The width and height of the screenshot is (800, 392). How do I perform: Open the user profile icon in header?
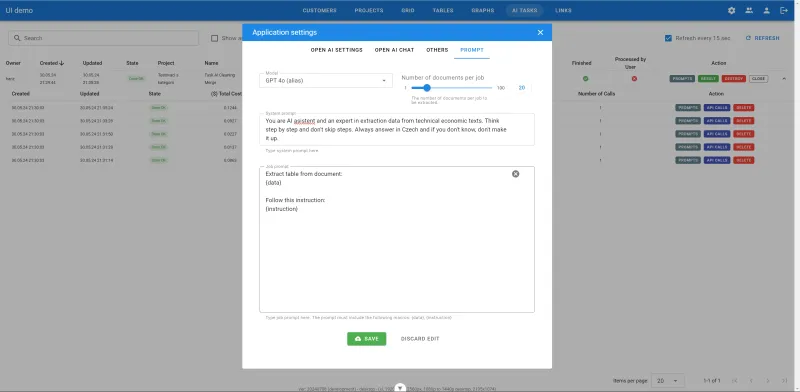click(x=766, y=10)
